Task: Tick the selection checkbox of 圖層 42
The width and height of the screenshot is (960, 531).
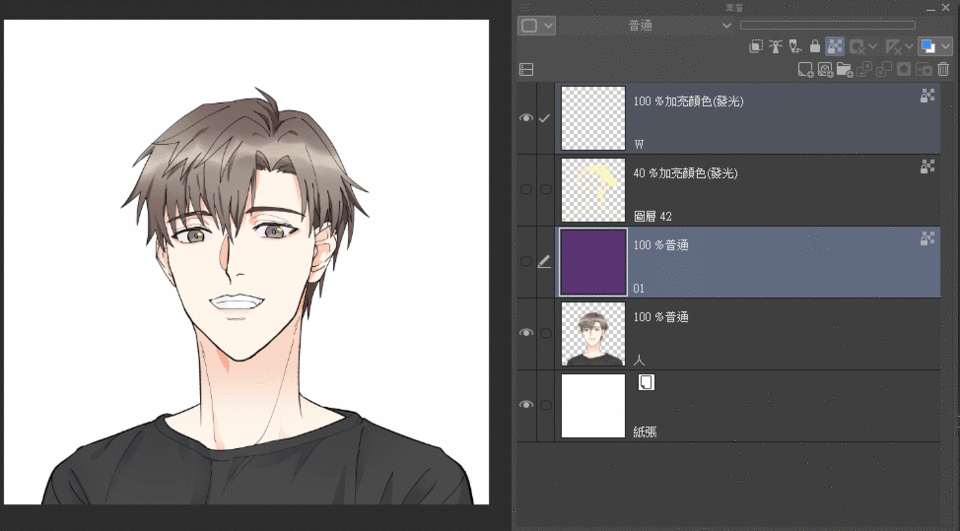Action: pyautogui.click(x=546, y=190)
